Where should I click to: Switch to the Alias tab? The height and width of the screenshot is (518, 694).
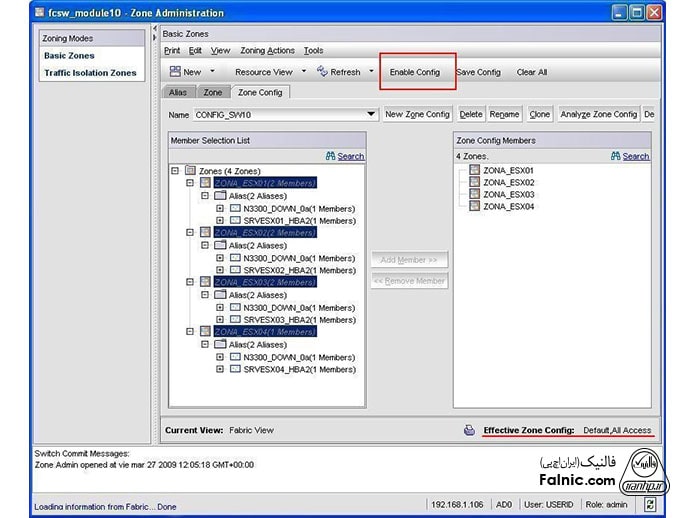coord(177,92)
